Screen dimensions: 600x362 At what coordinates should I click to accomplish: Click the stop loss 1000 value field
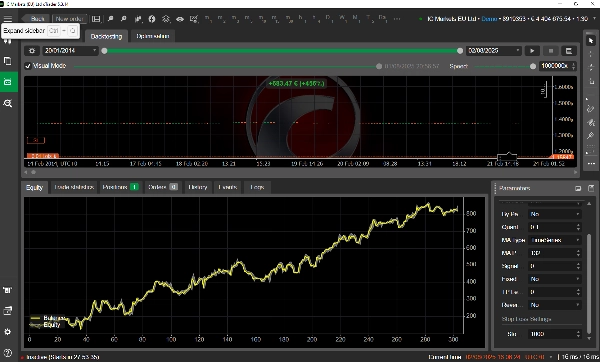(x=551, y=334)
